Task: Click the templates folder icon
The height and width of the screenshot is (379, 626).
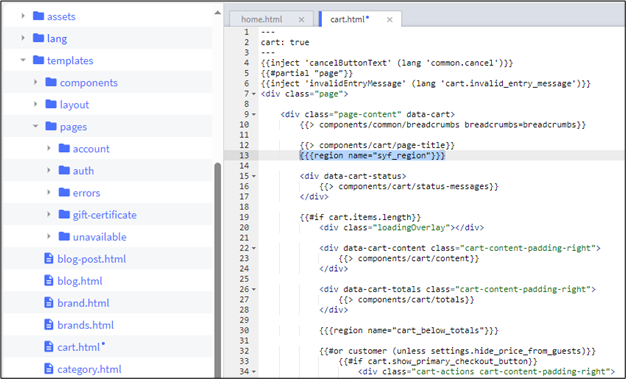Action: tap(38, 60)
